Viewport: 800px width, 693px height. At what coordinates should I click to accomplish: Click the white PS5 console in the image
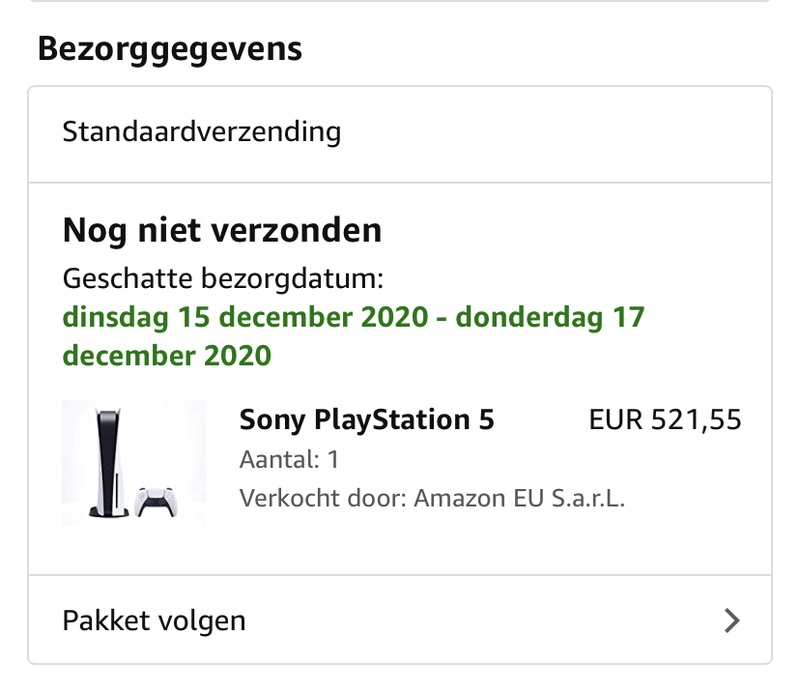click(x=107, y=462)
